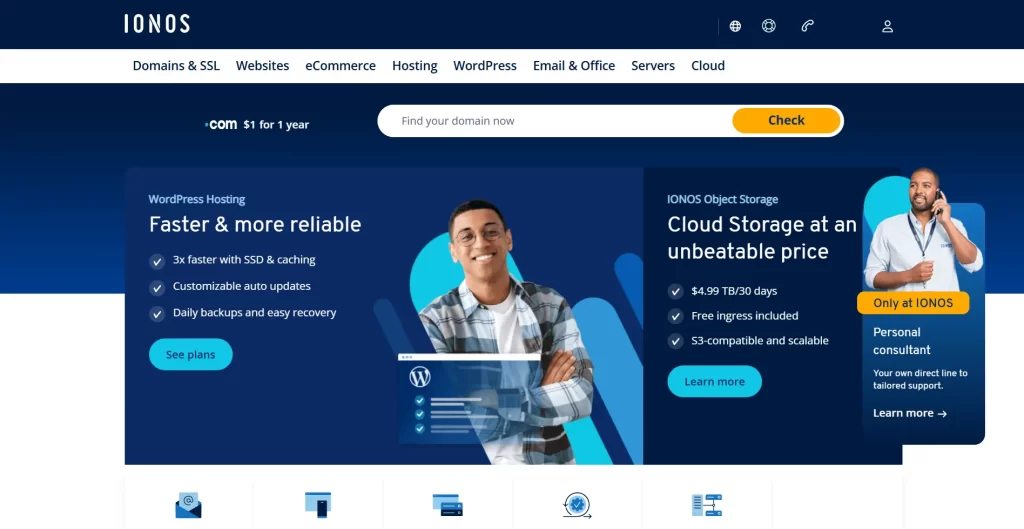Screen dimensions: 1024x529
Task: Click the IONOS Object Storage label
Action: (722, 199)
